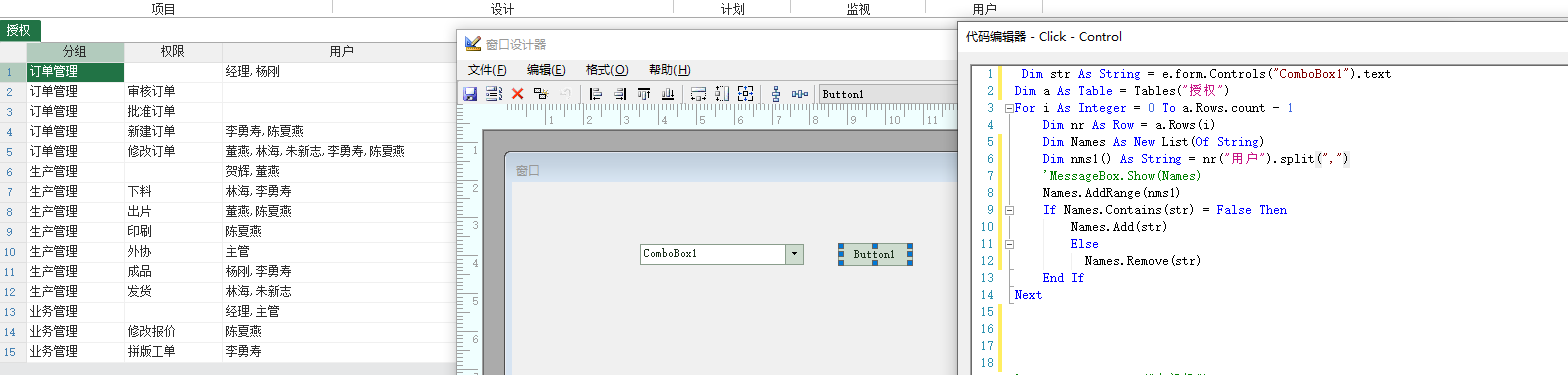Click code line 8 Names.AddRange(nms1)
The height and width of the screenshot is (375, 1568).
[1111, 193]
